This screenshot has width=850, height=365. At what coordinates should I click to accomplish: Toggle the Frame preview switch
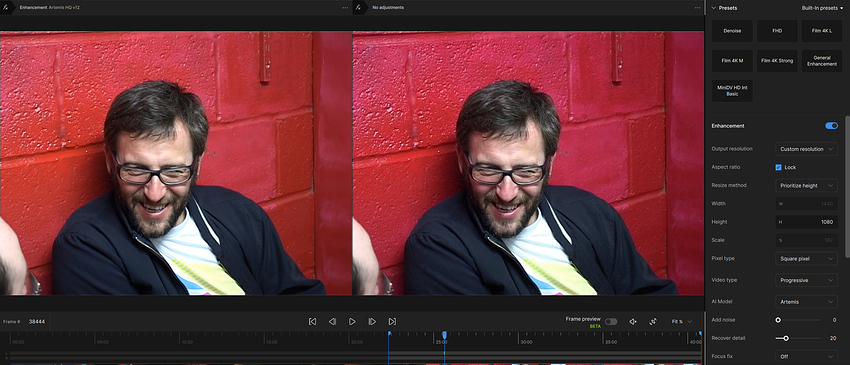tap(611, 322)
